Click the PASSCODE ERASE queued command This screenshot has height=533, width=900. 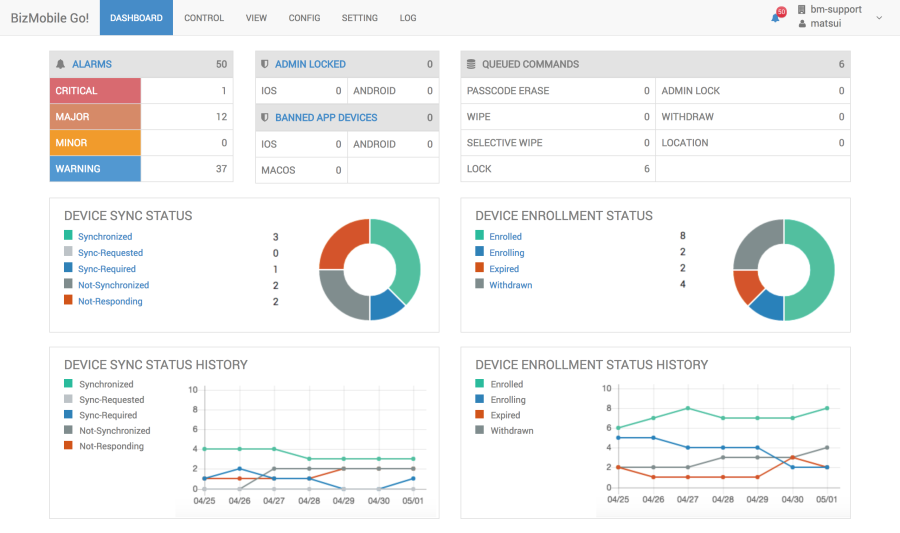[558, 91]
